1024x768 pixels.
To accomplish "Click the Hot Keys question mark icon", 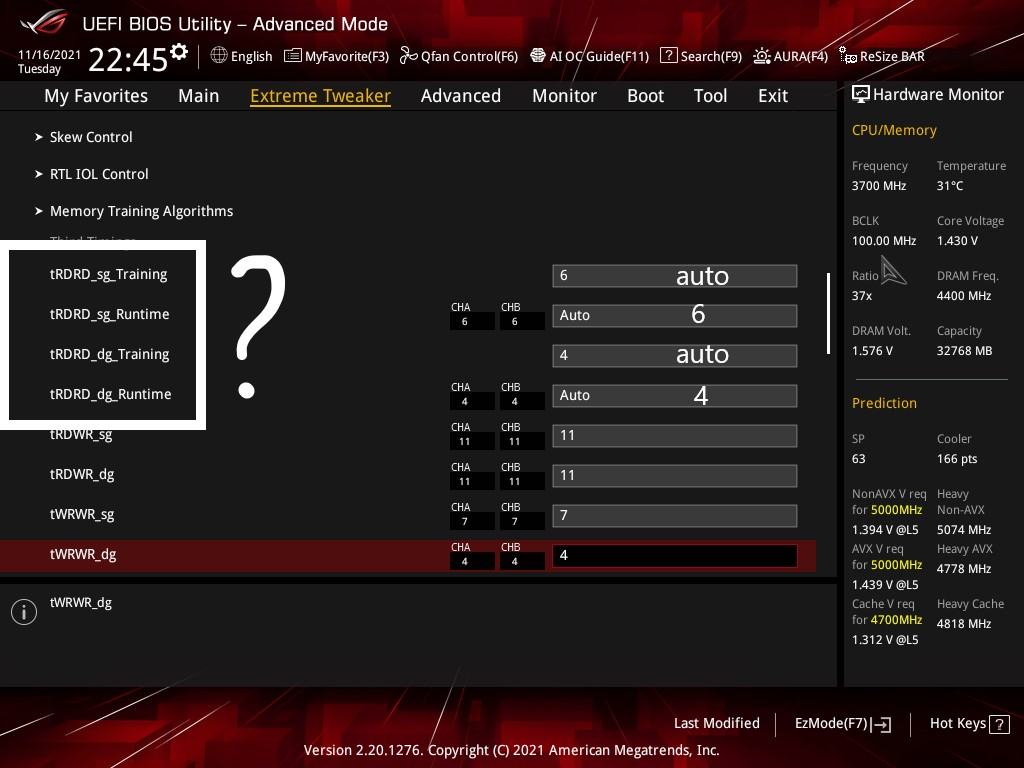I will (x=999, y=724).
